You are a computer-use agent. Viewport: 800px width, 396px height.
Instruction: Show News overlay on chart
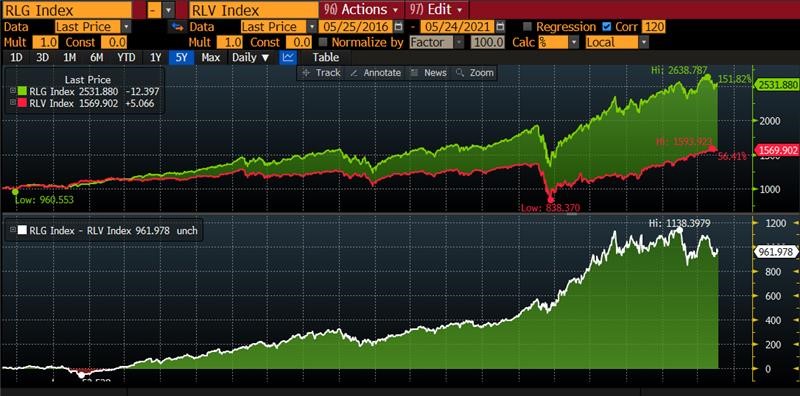coord(429,73)
